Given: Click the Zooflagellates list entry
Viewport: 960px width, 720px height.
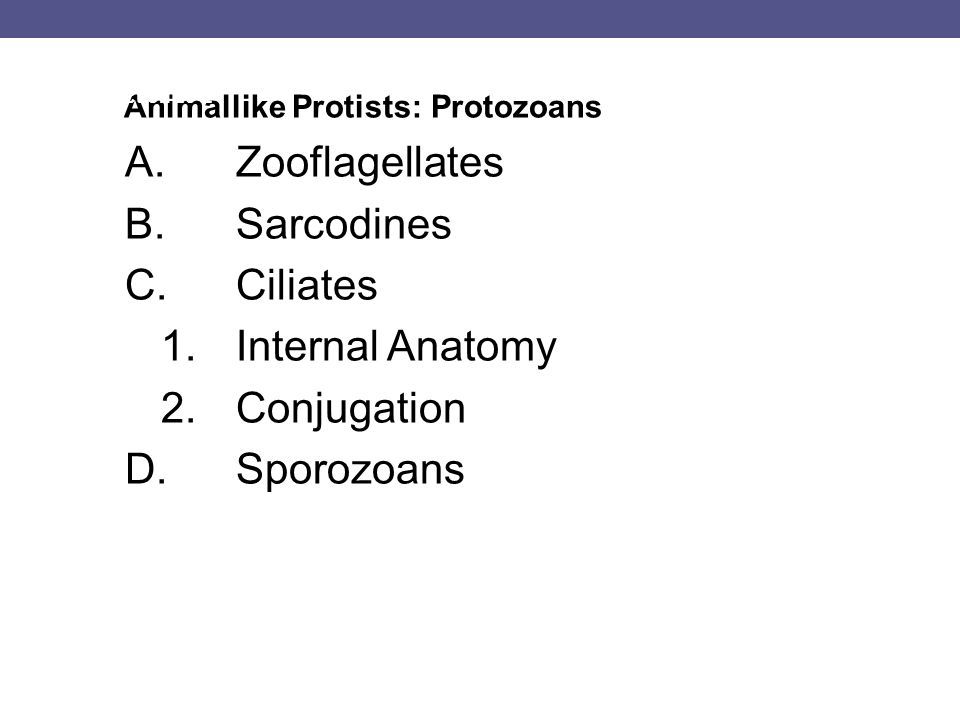Looking at the screenshot, I should (369, 163).
